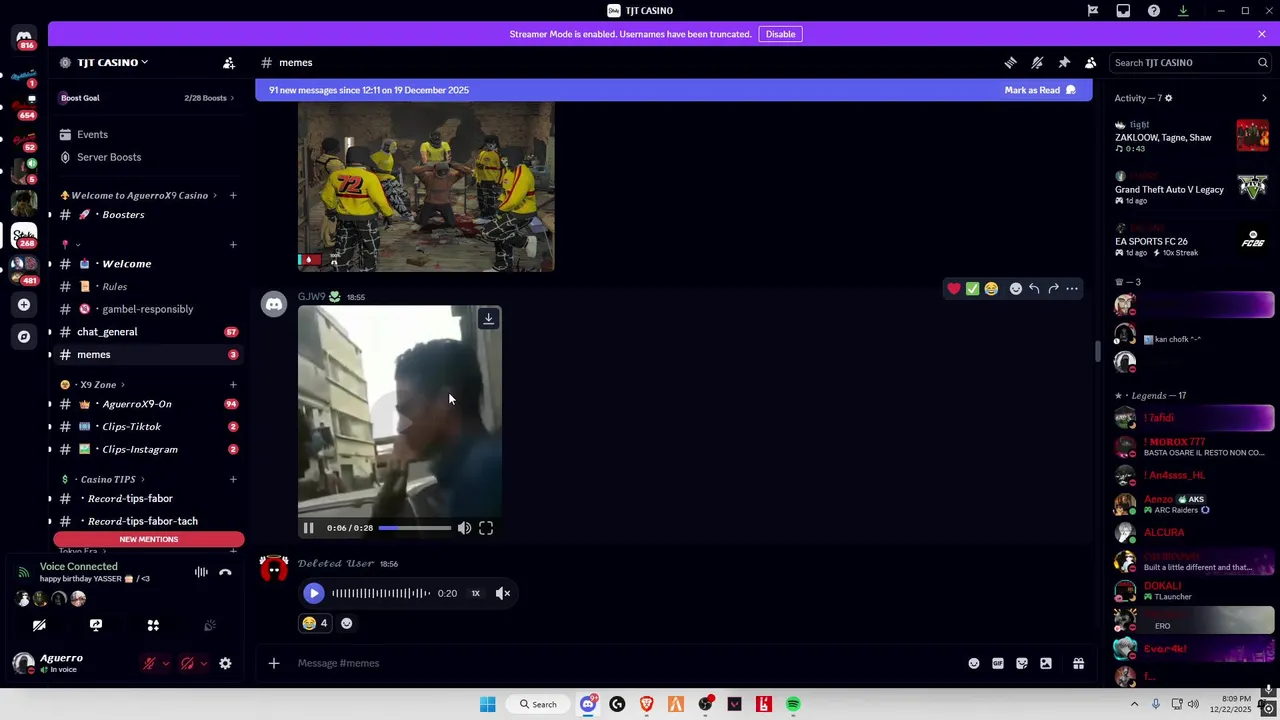
Task: Add reaction under voice message
Action: [x=346, y=623]
